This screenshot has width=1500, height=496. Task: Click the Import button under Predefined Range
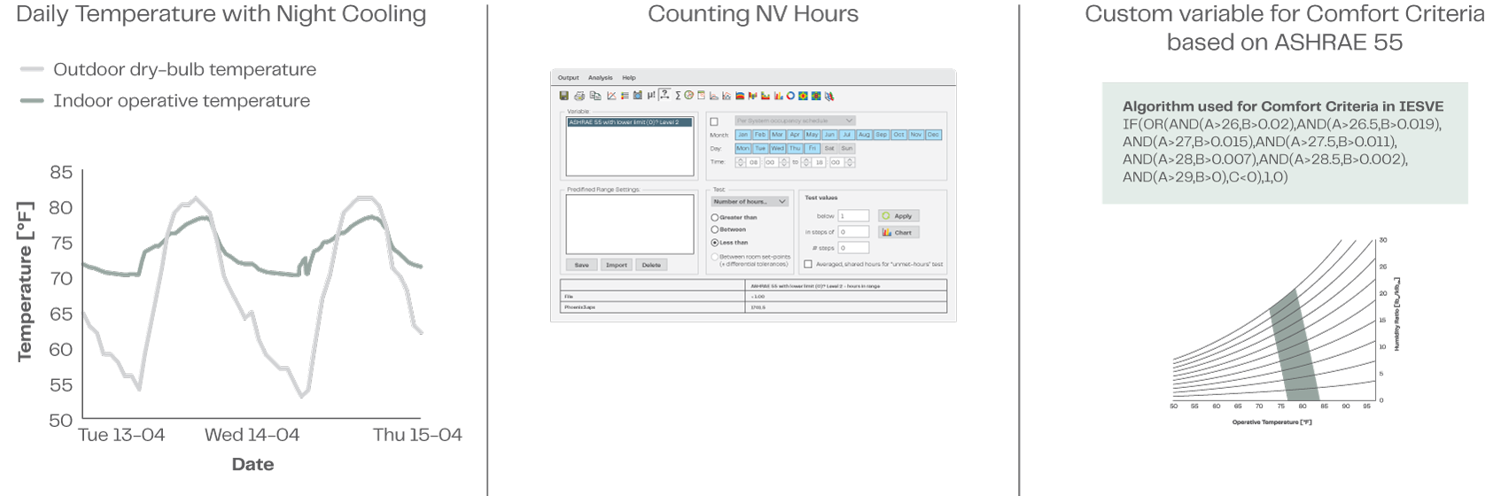[x=616, y=265]
